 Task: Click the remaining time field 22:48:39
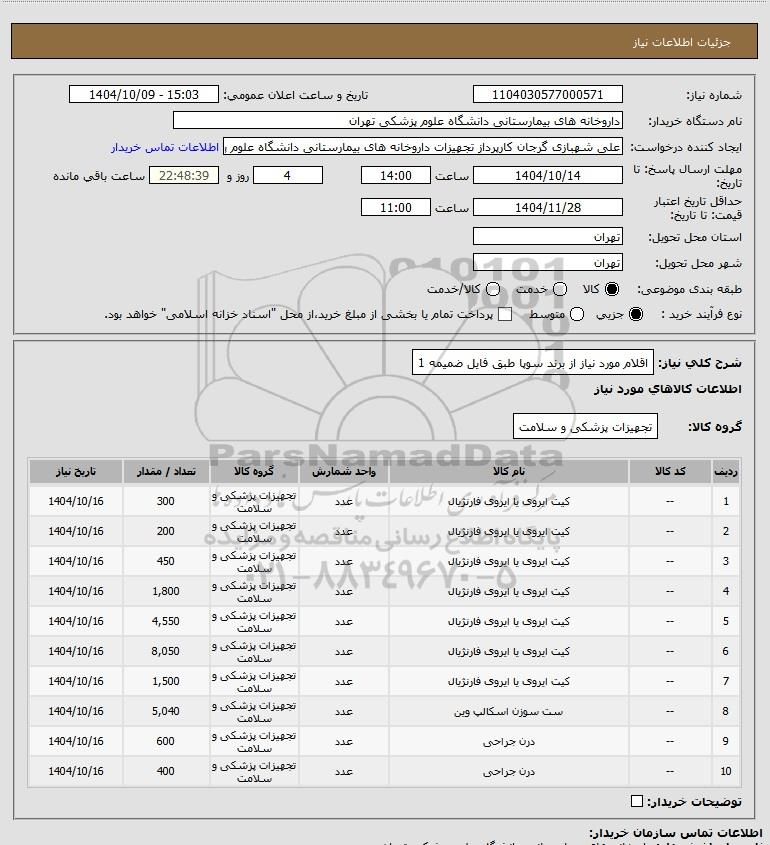click(x=184, y=175)
